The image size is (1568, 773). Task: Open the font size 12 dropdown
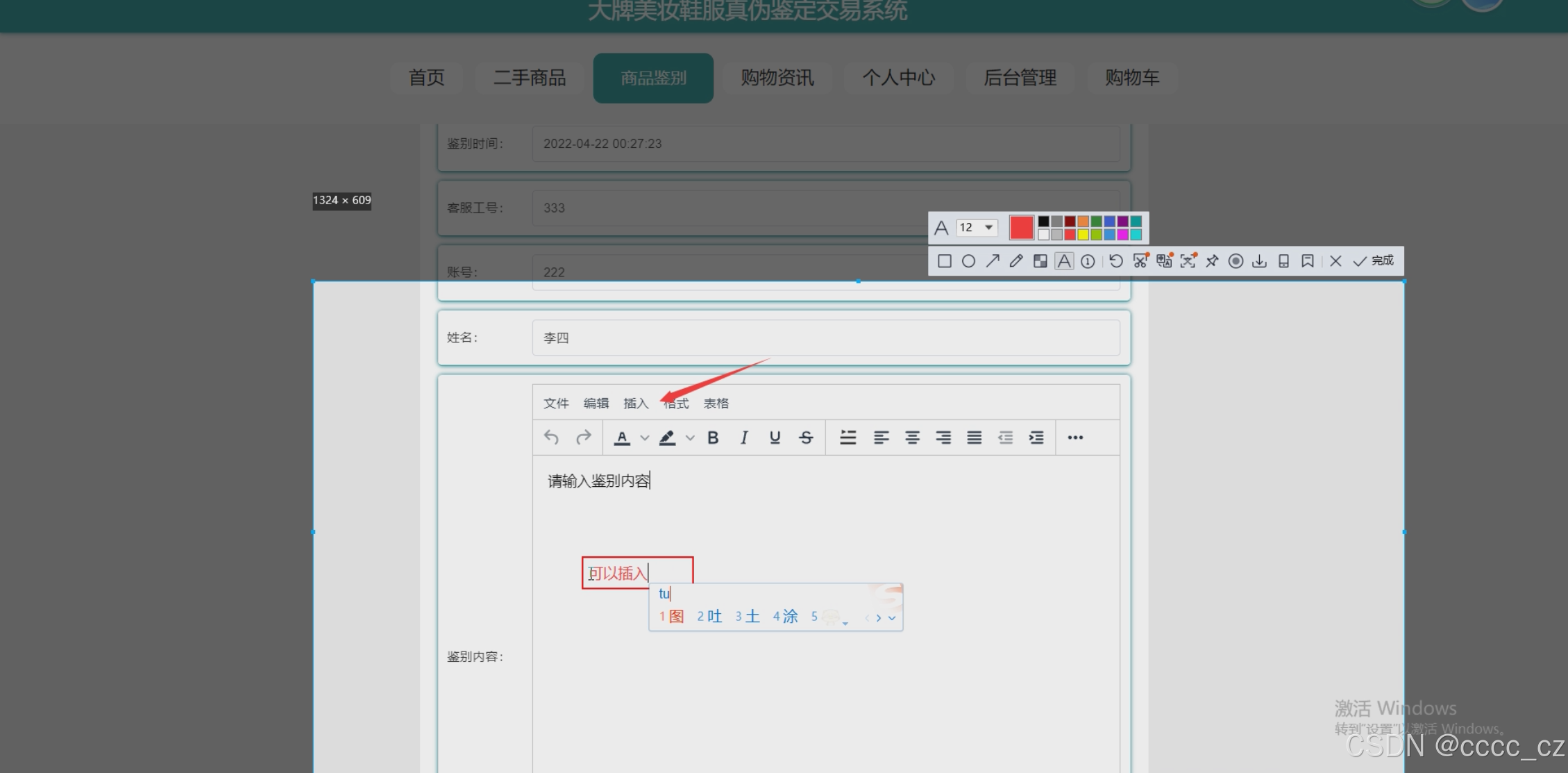point(977,227)
